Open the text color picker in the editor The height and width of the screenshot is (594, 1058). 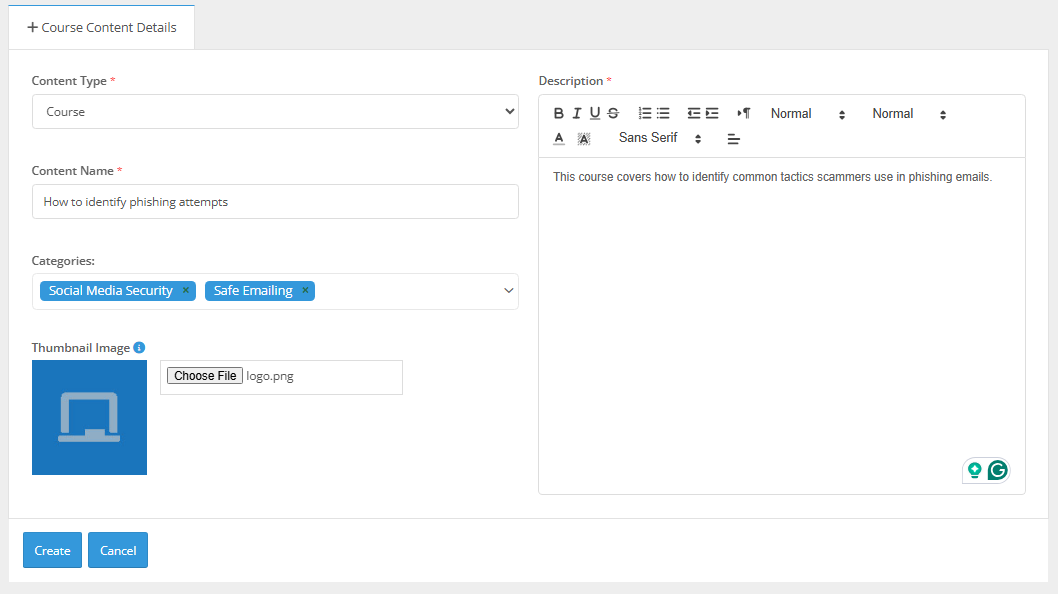point(559,138)
